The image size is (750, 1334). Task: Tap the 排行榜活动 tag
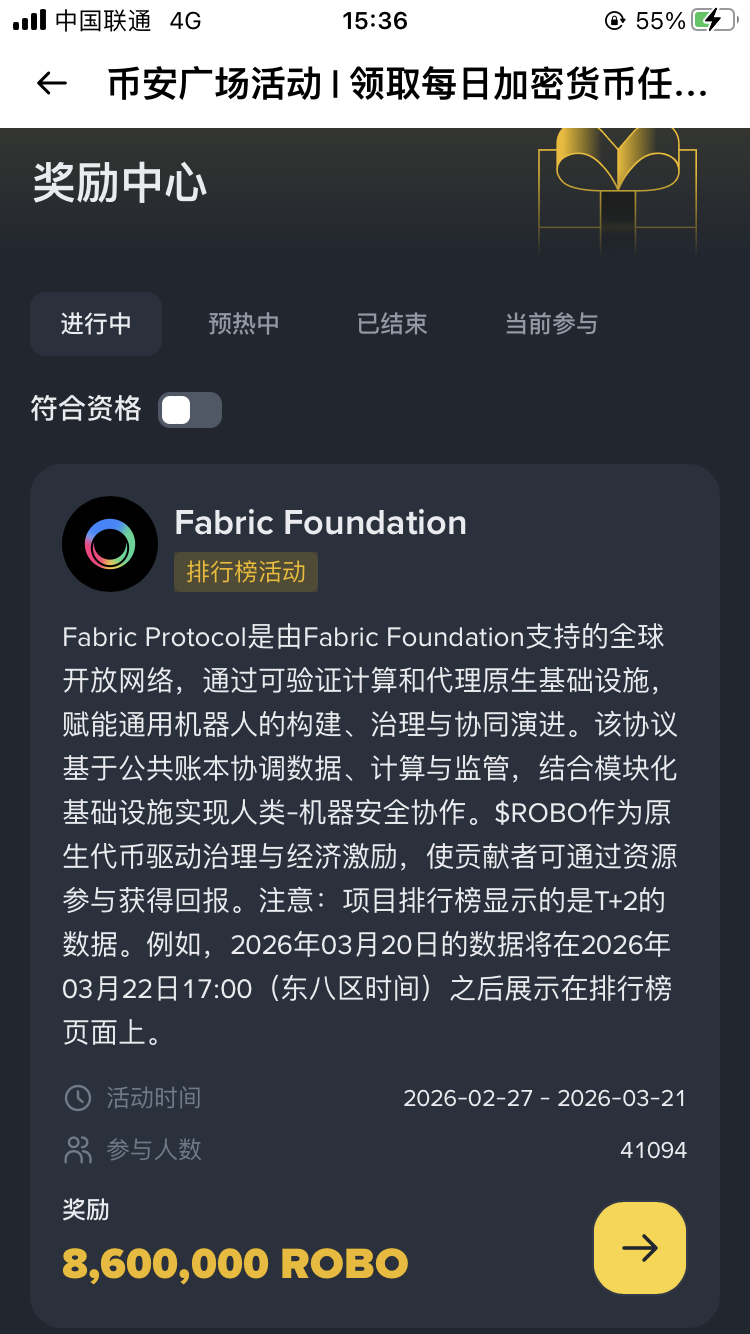point(246,572)
